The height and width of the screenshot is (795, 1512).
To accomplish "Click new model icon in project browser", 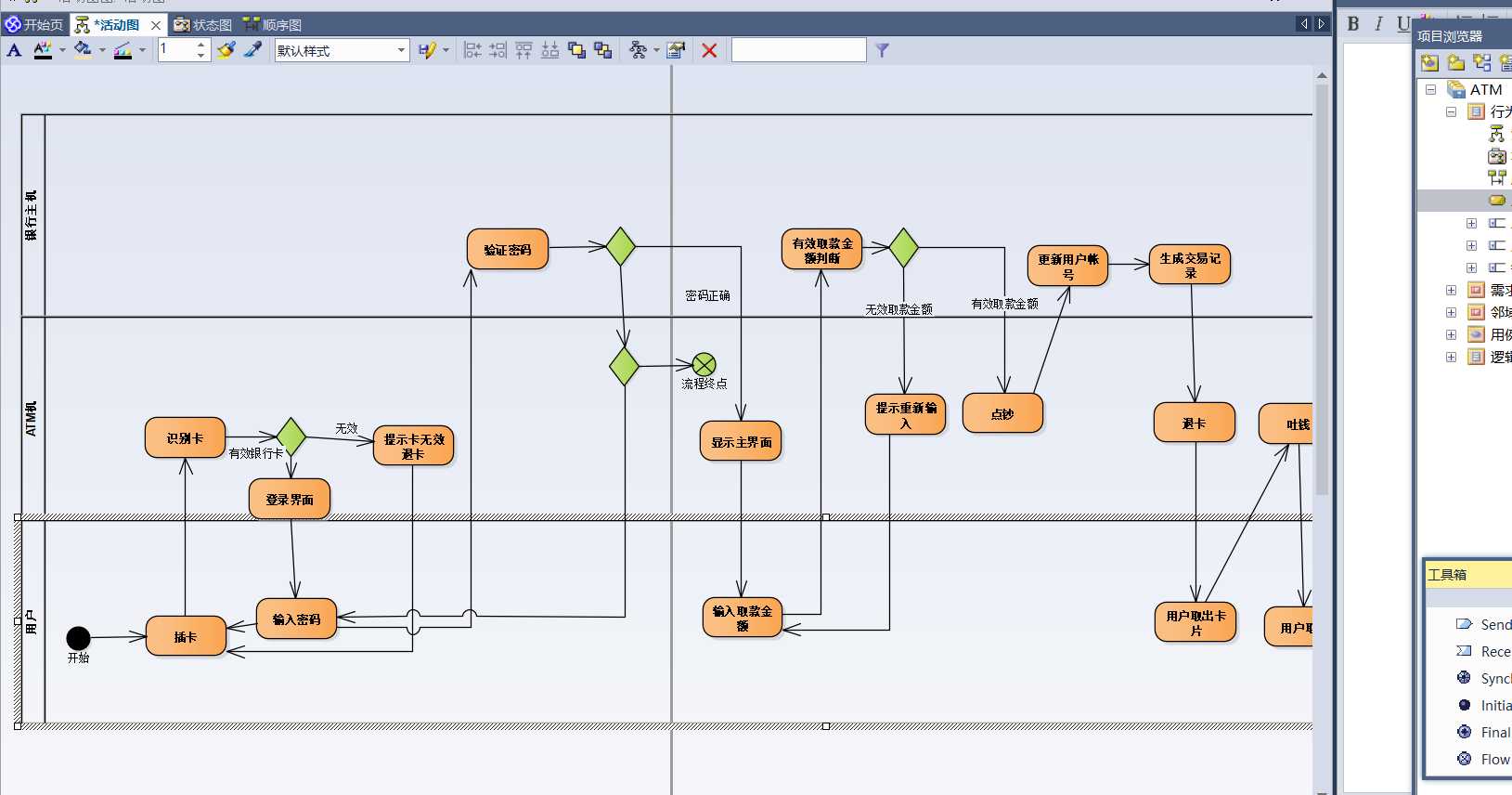I will [1430, 62].
